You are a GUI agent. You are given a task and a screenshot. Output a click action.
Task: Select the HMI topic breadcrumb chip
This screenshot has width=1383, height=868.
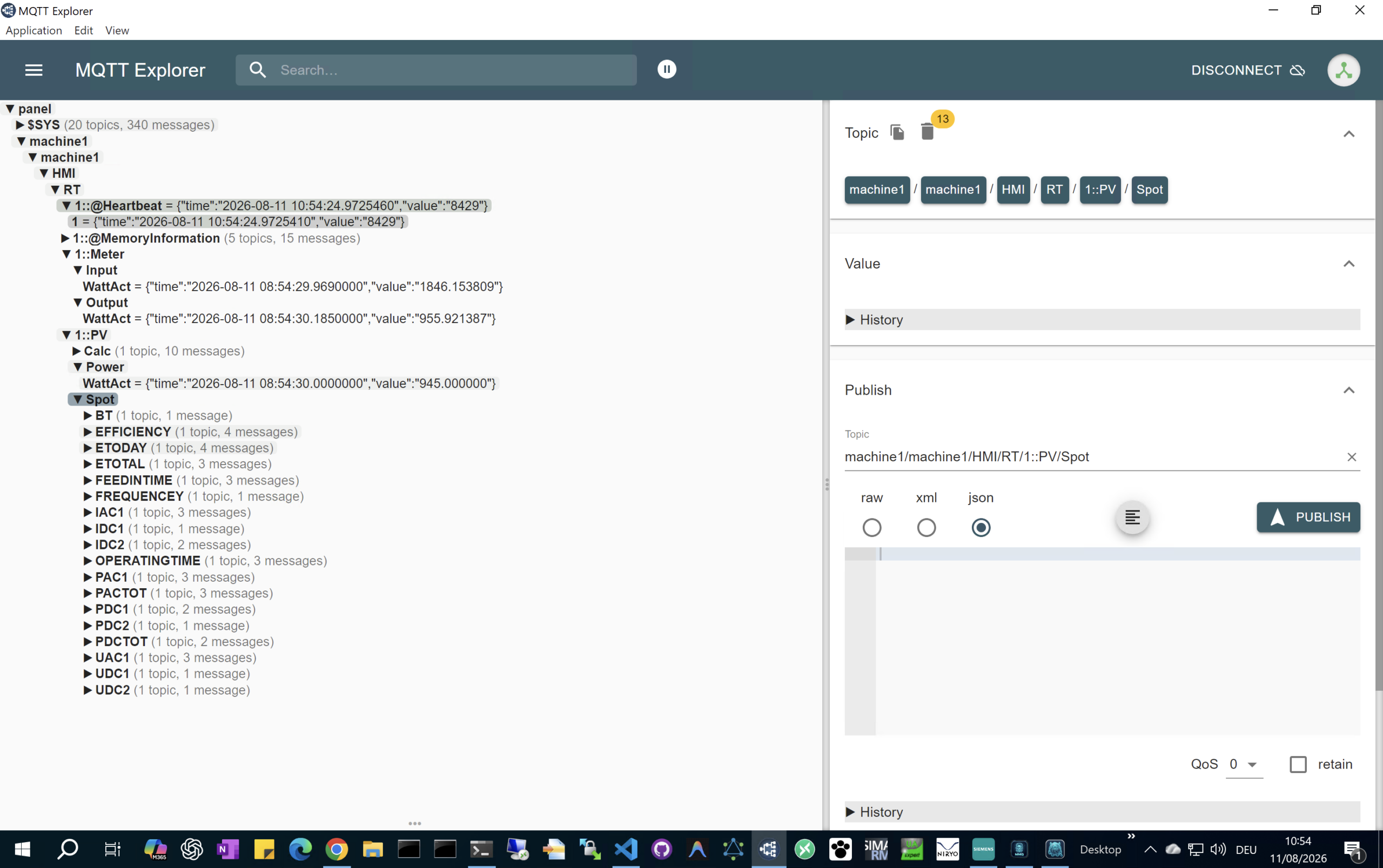1013,190
